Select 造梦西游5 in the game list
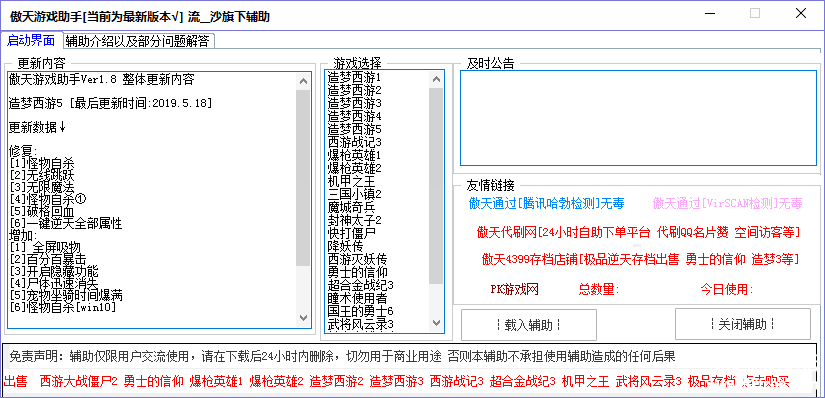This screenshot has width=825, height=398. pos(354,129)
